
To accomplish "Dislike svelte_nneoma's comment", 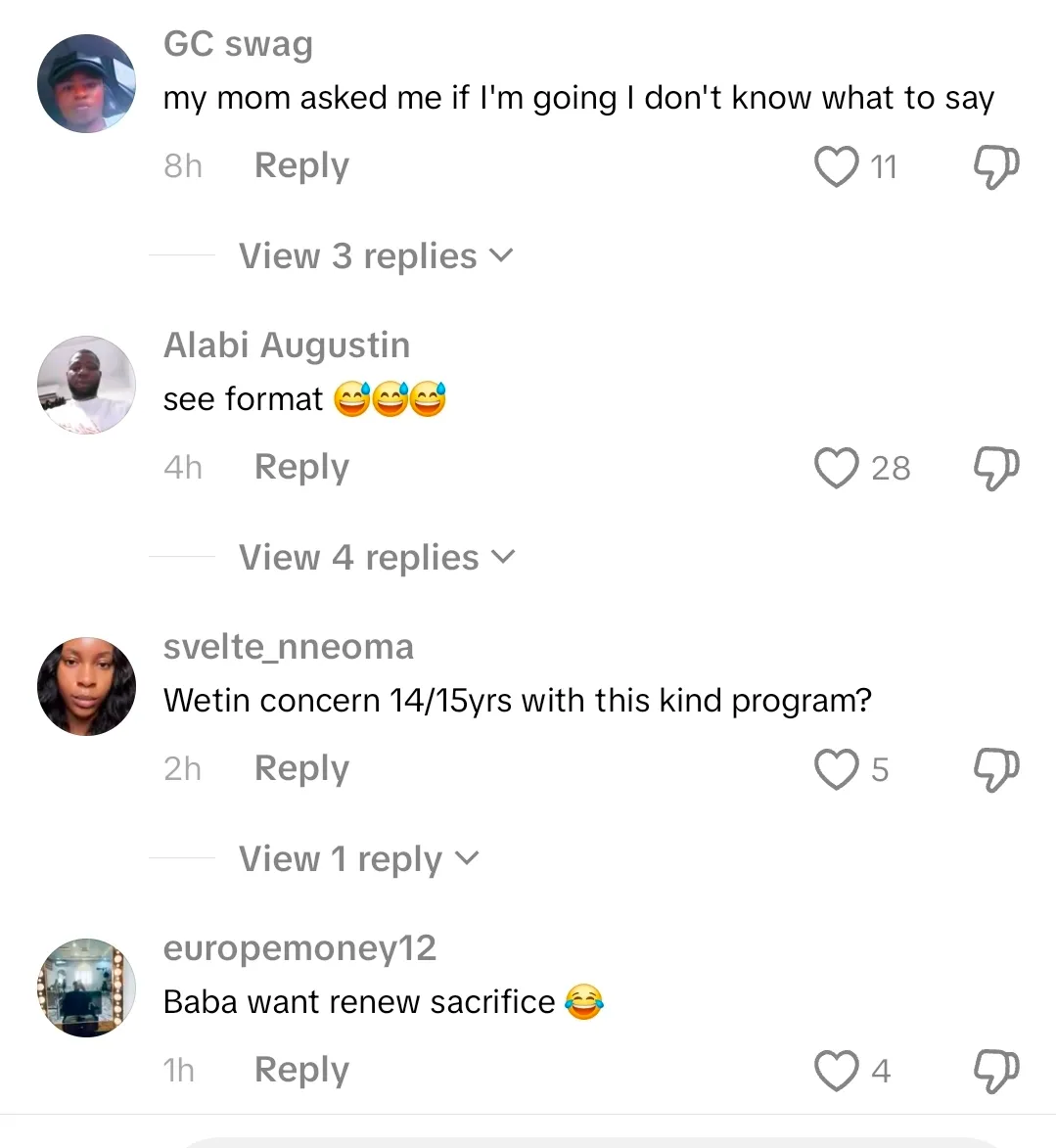I will click(x=995, y=770).
